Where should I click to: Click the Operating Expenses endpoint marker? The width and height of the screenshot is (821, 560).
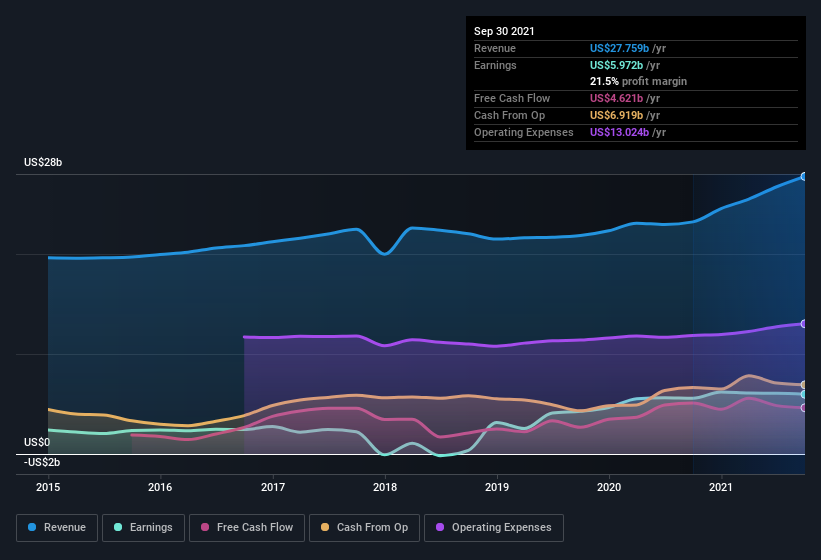[x=804, y=324]
